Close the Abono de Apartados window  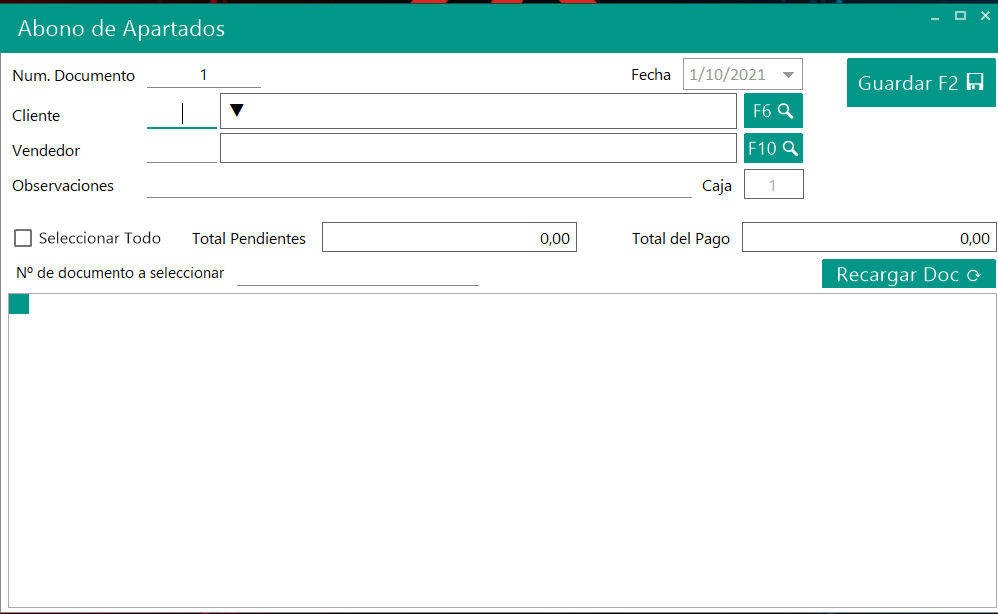(984, 15)
